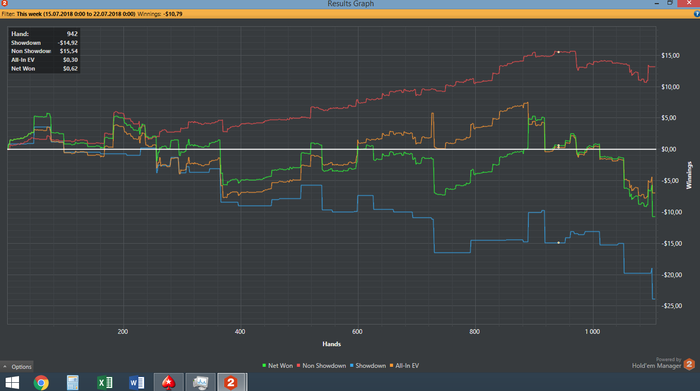Click the Non Showdown $15,54 info row
The image size is (700, 391).
pyautogui.click(x=44, y=51)
